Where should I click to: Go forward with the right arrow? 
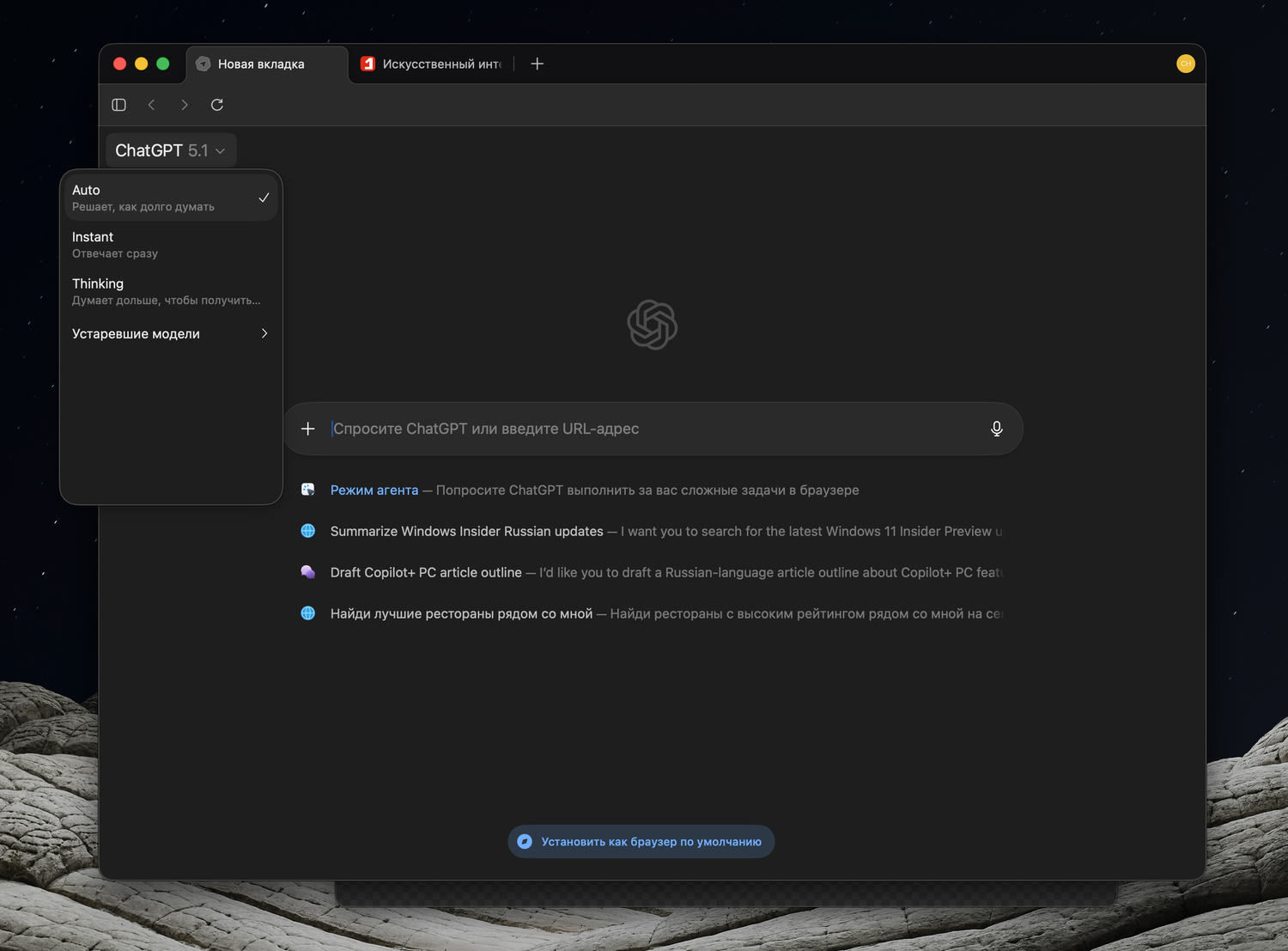(x=185, y=105)
